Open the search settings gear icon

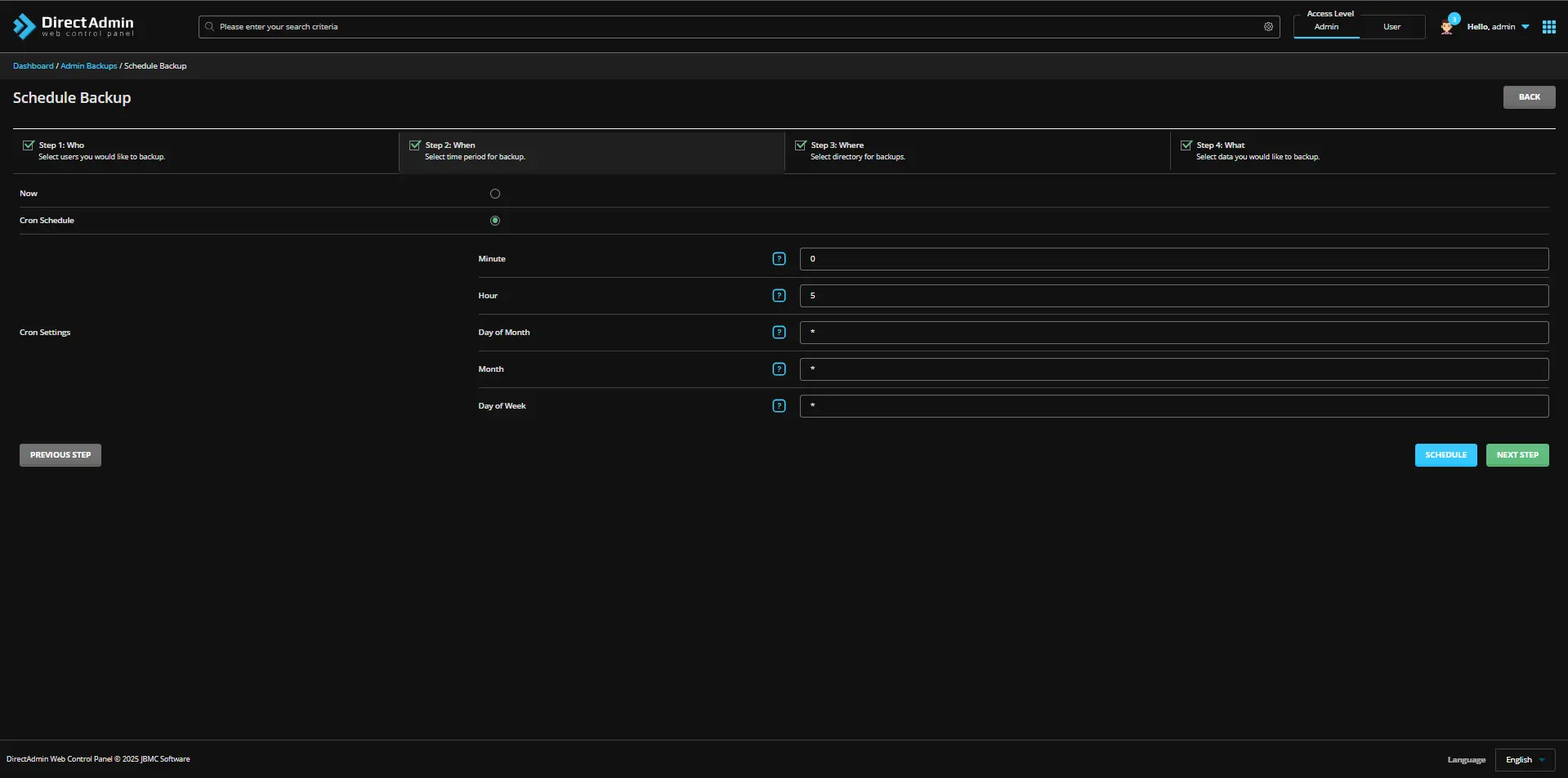[x=1268, y=27]
